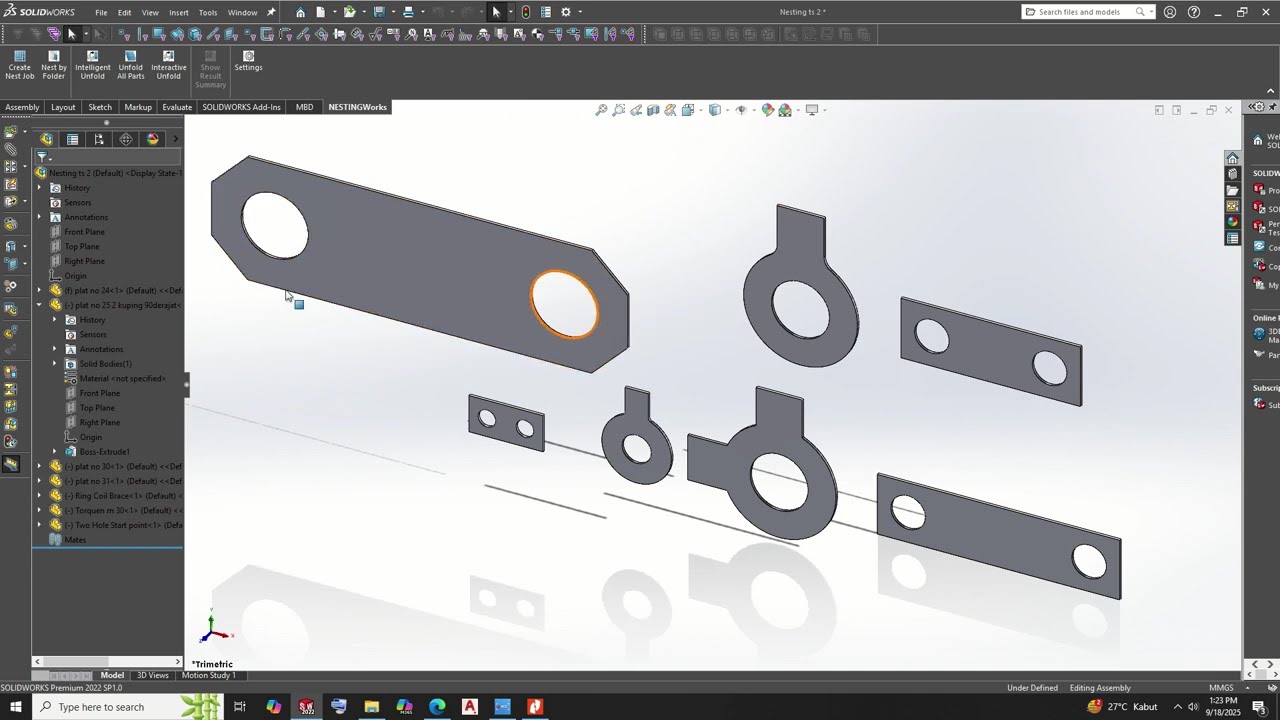Expand Torquen m 30<1> component
The width and height of the screenshot is (1280, 720).
click(40, 510)
